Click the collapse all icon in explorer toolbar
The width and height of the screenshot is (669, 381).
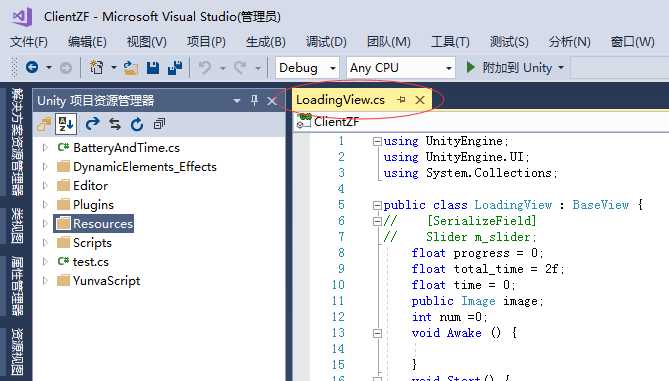click(x=159, y=124)
